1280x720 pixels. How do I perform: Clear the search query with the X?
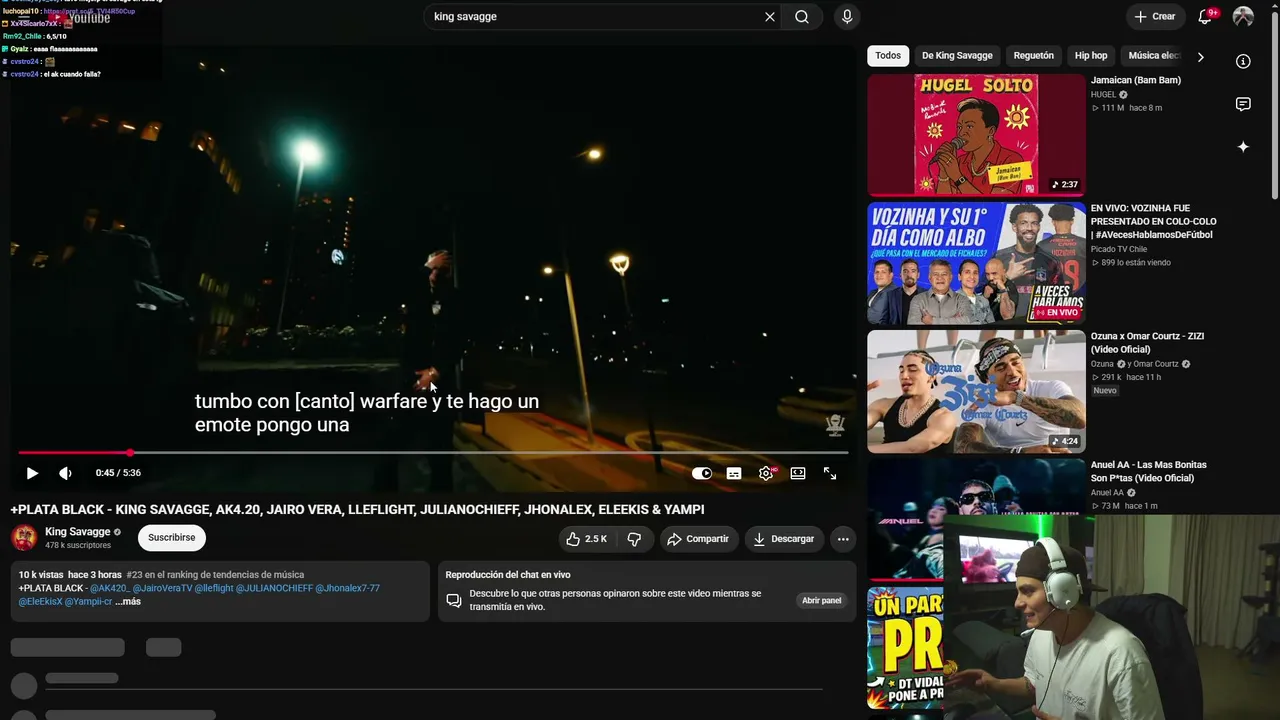pyautogui.click(x=770, y=17)
